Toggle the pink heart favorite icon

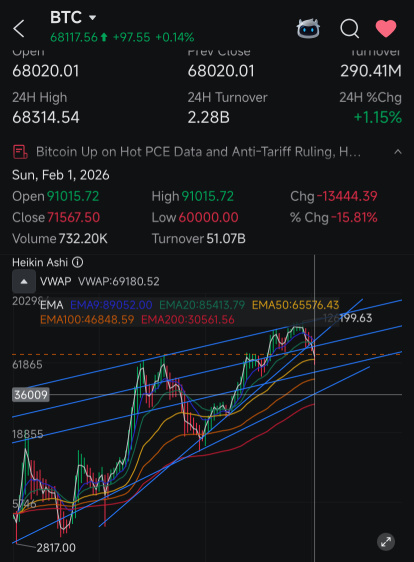tap(386, 28)
